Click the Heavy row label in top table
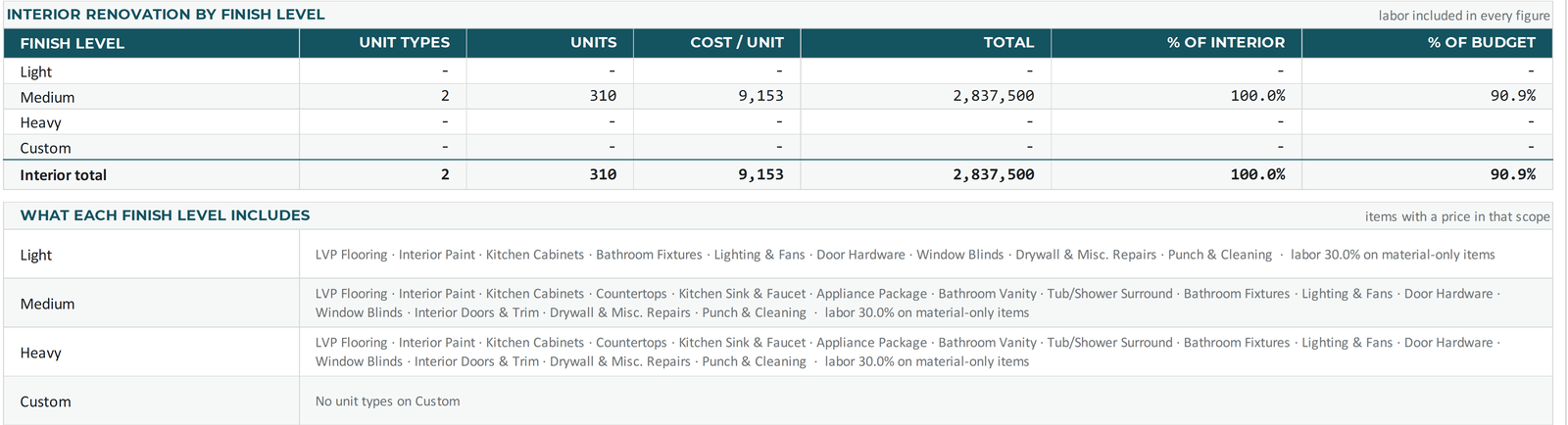 click(40, 122)
